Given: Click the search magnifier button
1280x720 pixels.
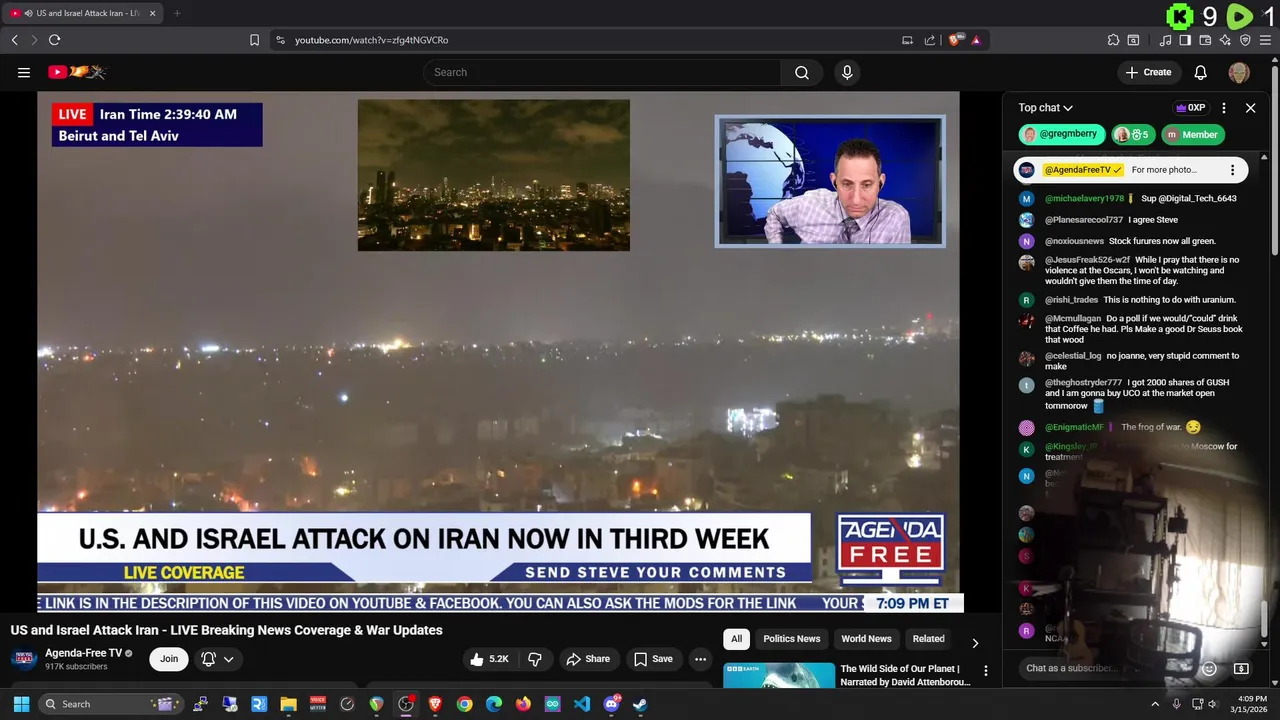Looking at the screenshot, I should (802, 72).
